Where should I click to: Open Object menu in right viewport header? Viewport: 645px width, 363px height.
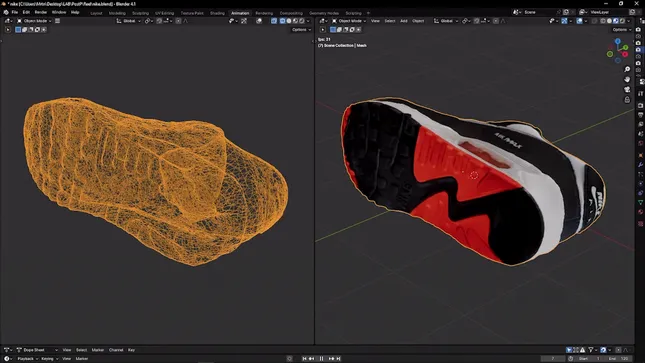418,21
